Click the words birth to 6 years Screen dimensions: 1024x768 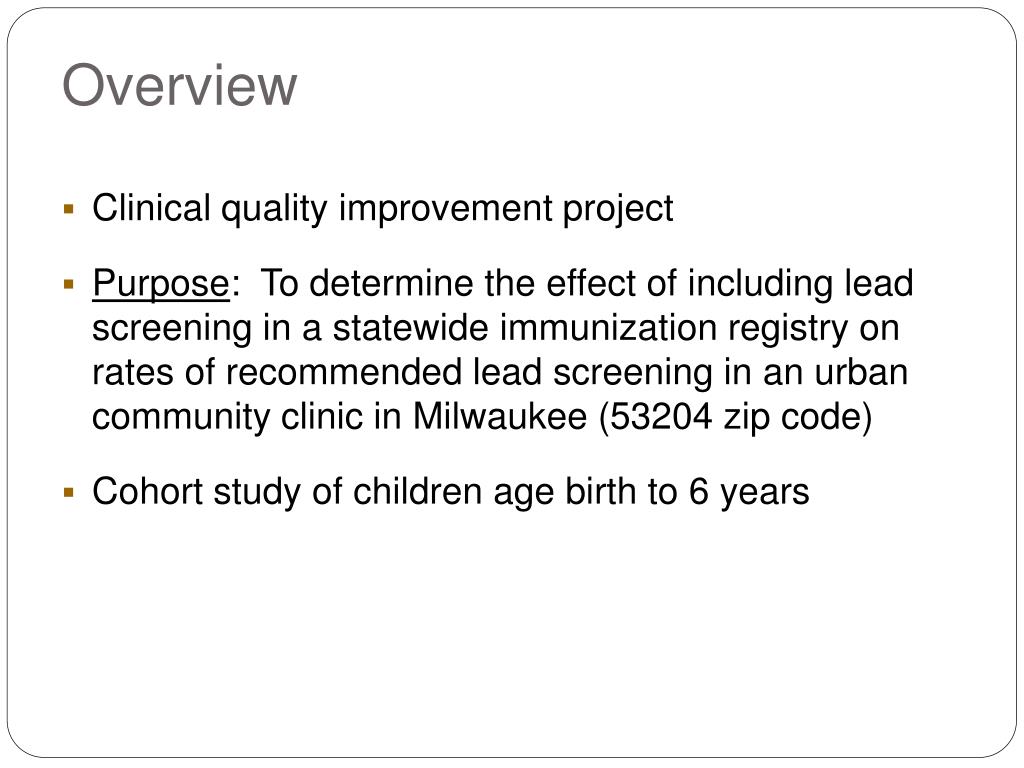(687, 492)
